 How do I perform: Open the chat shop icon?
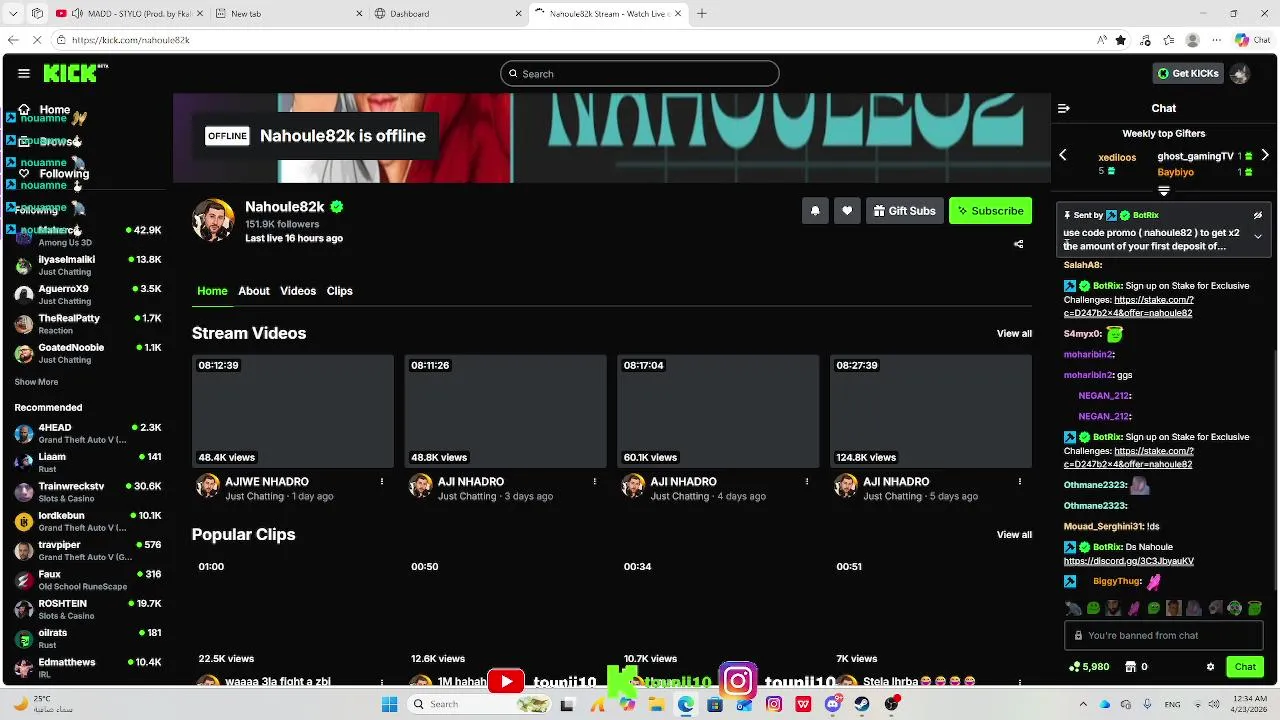click(x=1131, y=667)
